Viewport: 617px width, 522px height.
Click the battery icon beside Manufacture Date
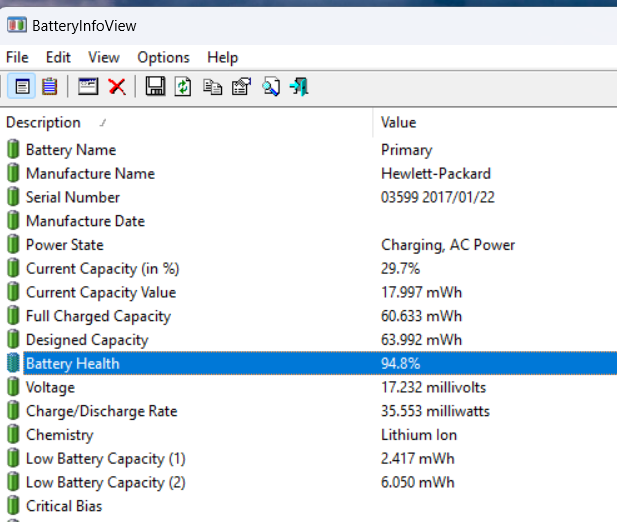[13, 220]
